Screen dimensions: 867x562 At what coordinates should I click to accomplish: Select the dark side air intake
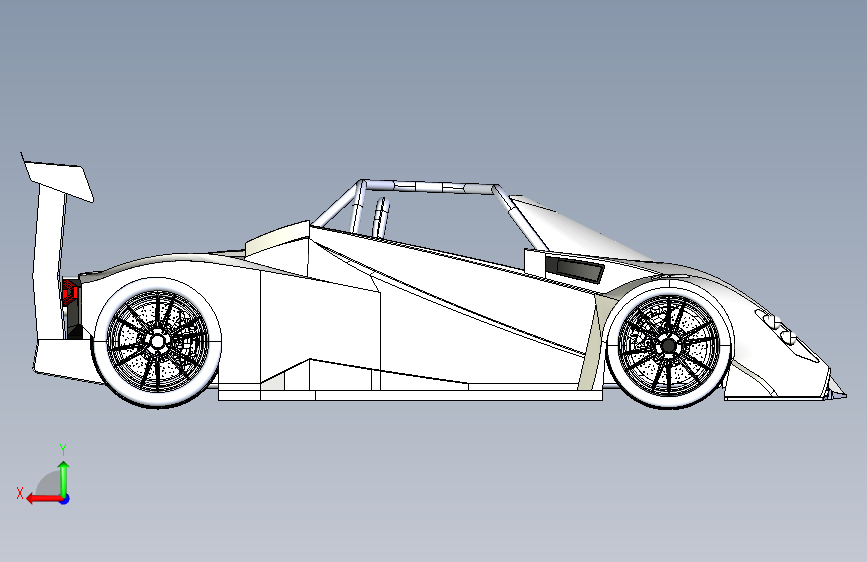[575, 269]
